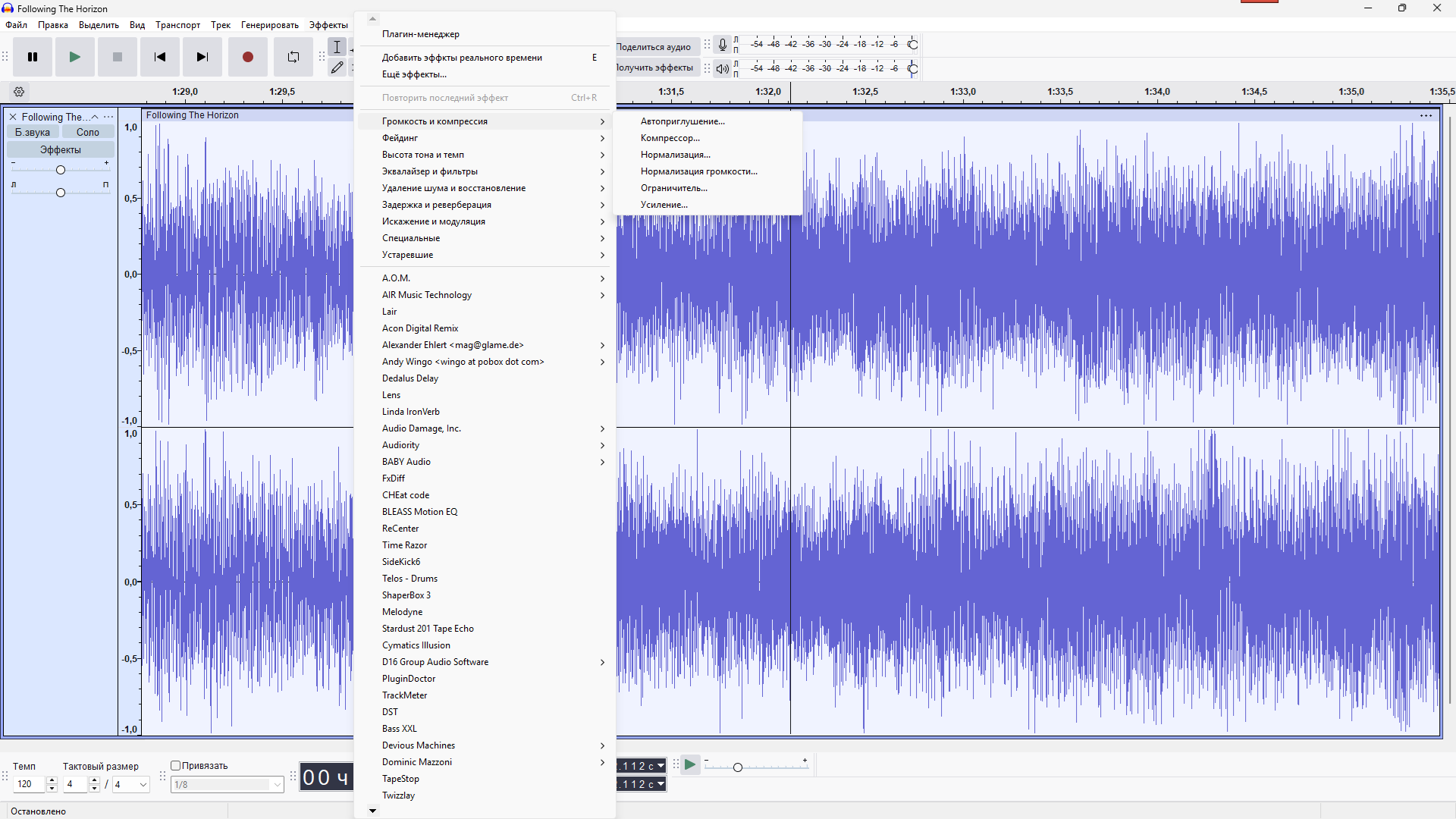The width and height of the screenshot is (1456, 819).
Task: Solo the track with Соло button
Action: [x=88, y=132]
